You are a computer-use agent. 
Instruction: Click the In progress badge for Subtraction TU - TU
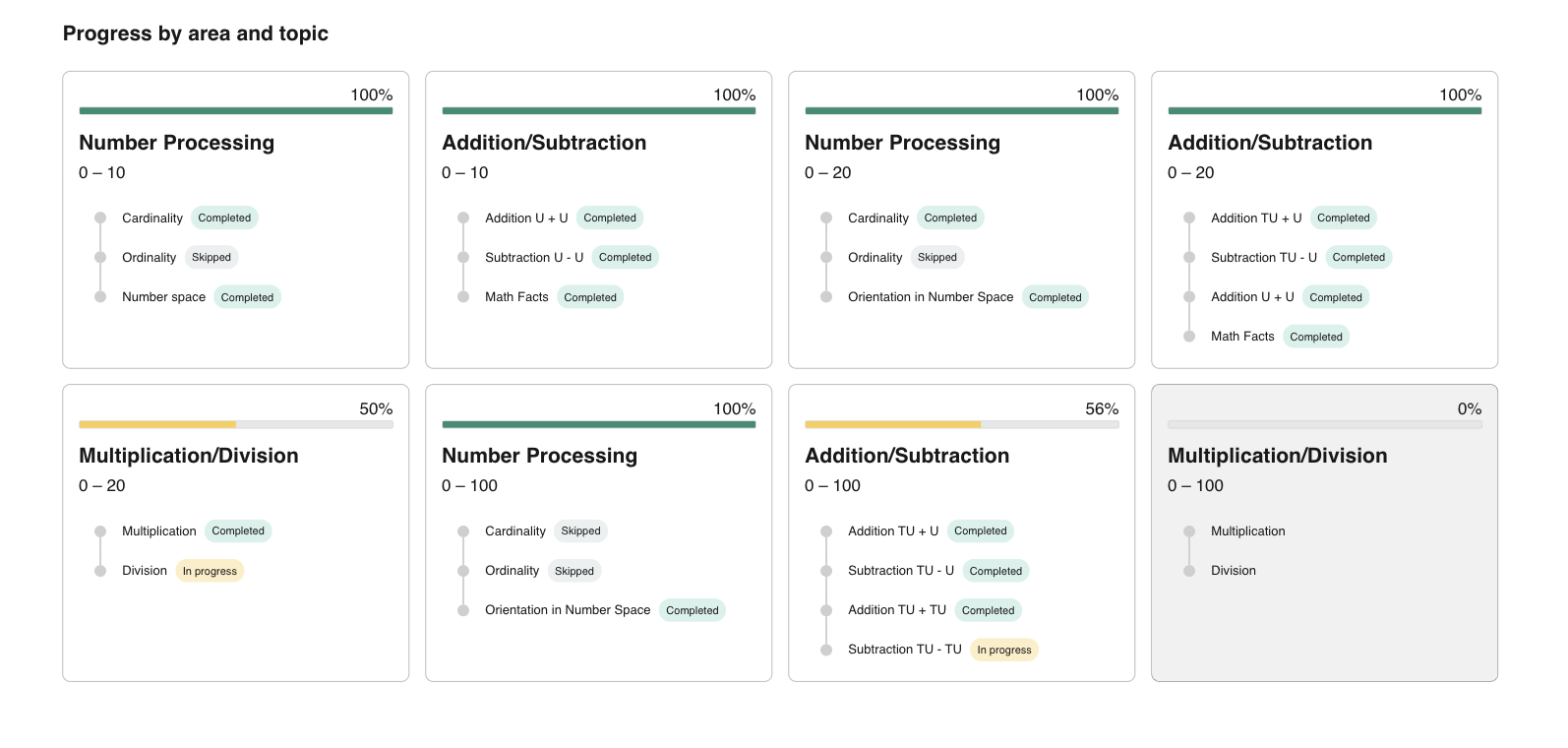(x=1003, y=650)
